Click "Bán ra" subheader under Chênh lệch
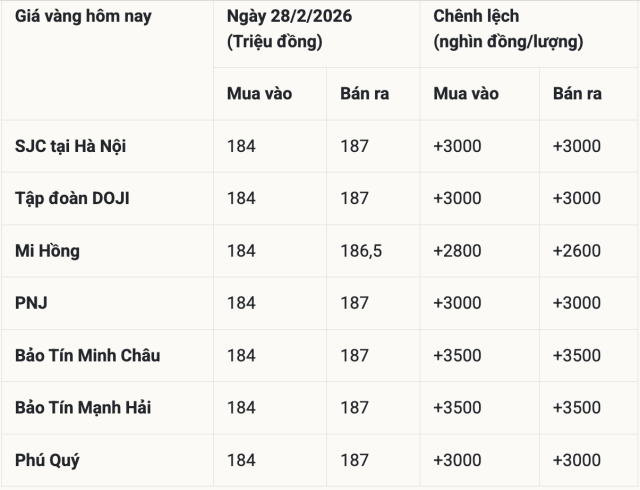The width and height of the screenshot is (640, 490). [577, 94]
